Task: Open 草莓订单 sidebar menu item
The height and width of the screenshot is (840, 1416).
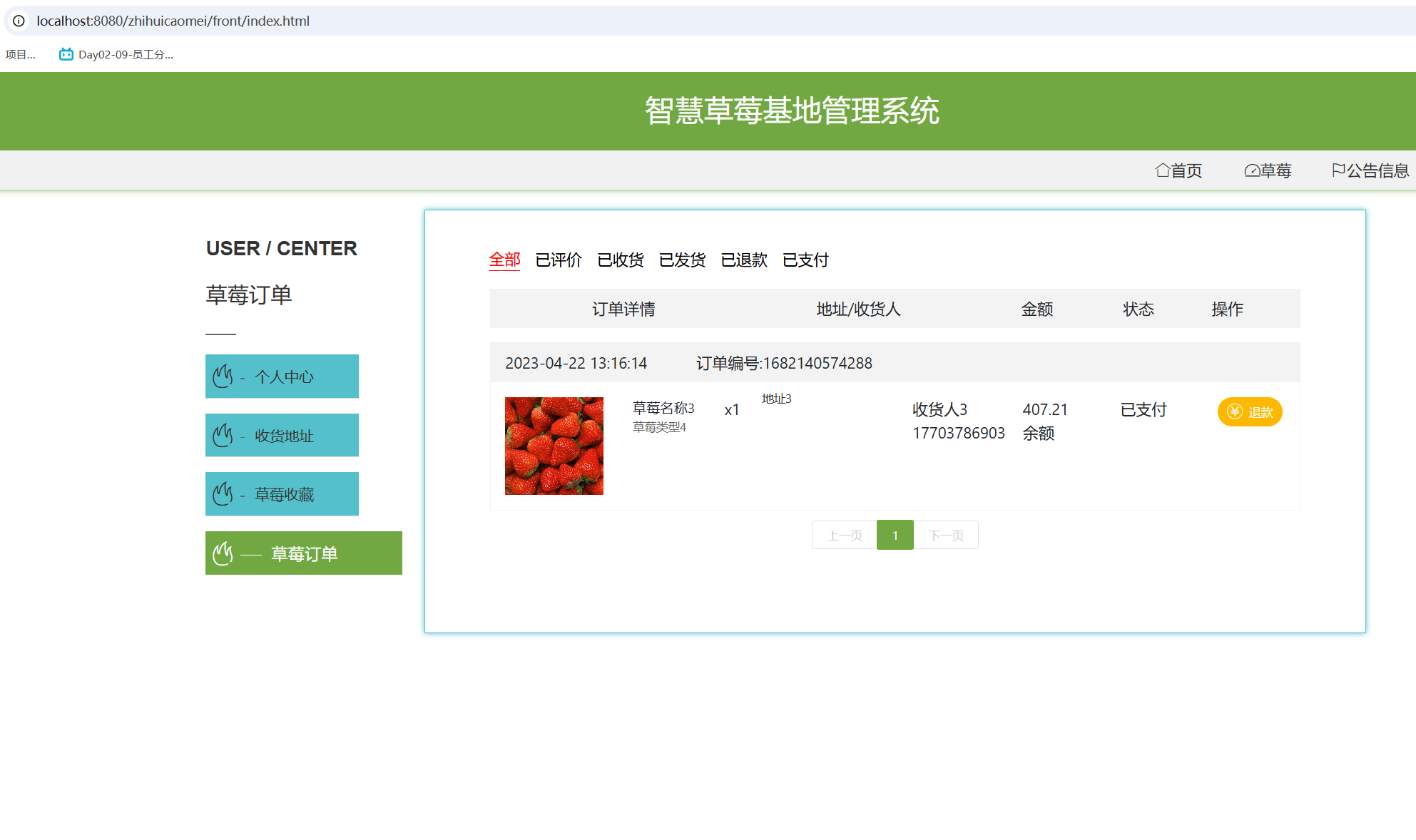Action: 304,553
